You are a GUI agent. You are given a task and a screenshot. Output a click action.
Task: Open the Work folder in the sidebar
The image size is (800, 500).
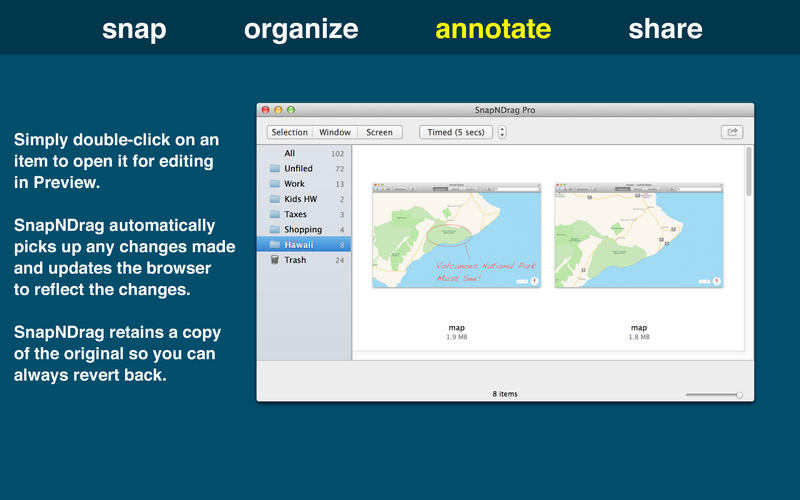click(x=295, y=184)
